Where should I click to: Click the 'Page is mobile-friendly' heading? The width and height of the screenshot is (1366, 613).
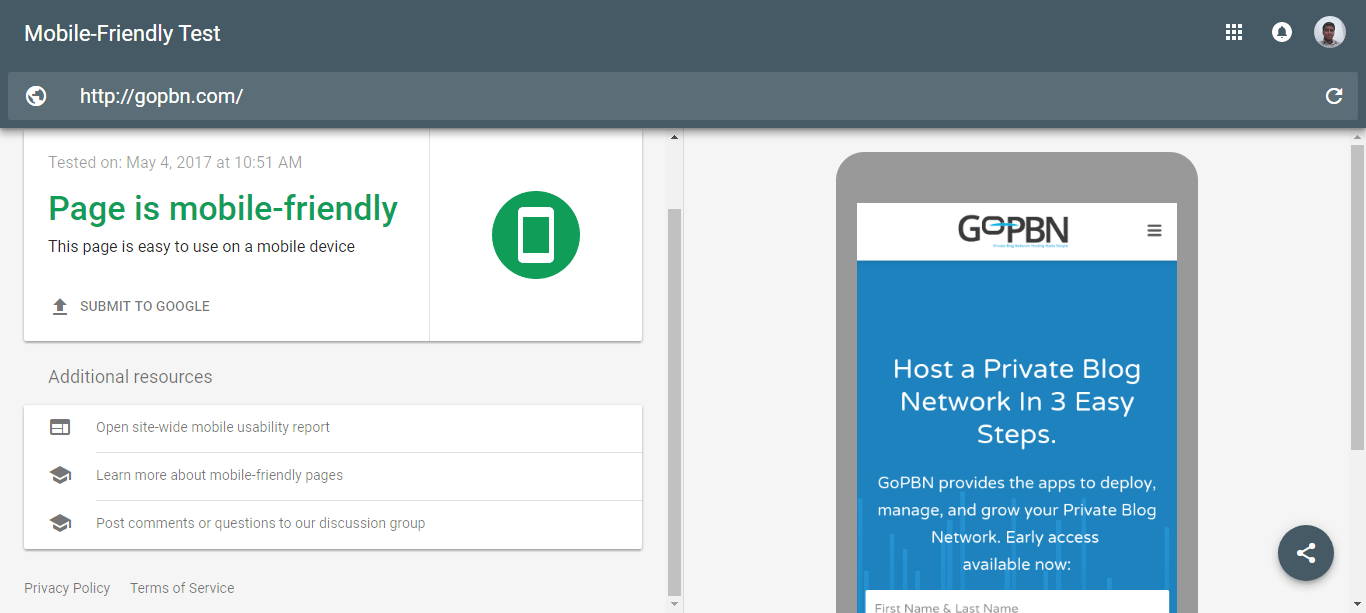point(223,208)
